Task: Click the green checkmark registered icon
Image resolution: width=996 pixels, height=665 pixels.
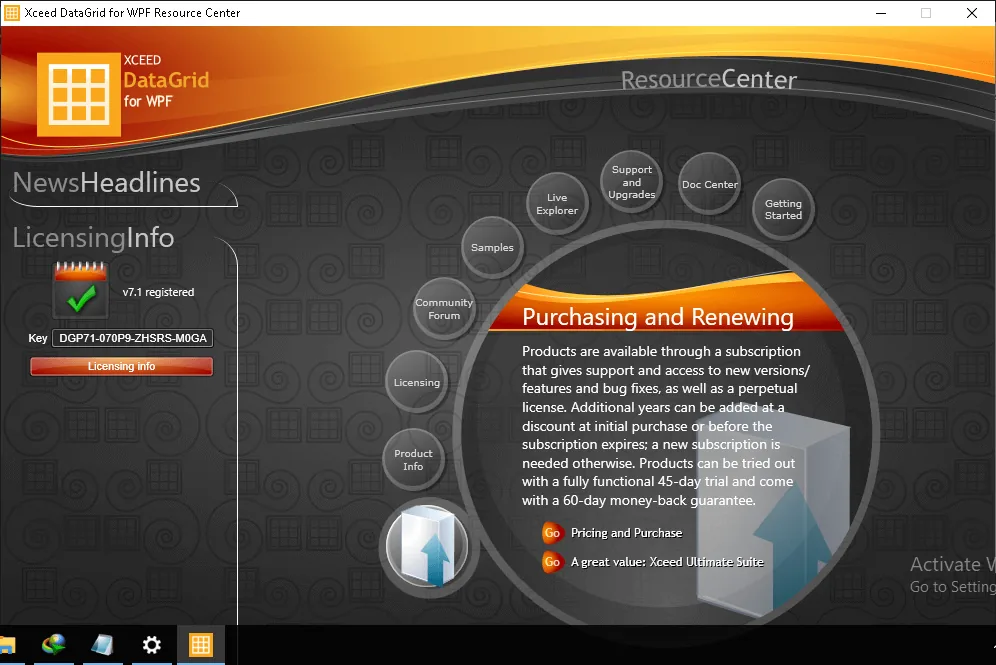Action: coord(81,291)
